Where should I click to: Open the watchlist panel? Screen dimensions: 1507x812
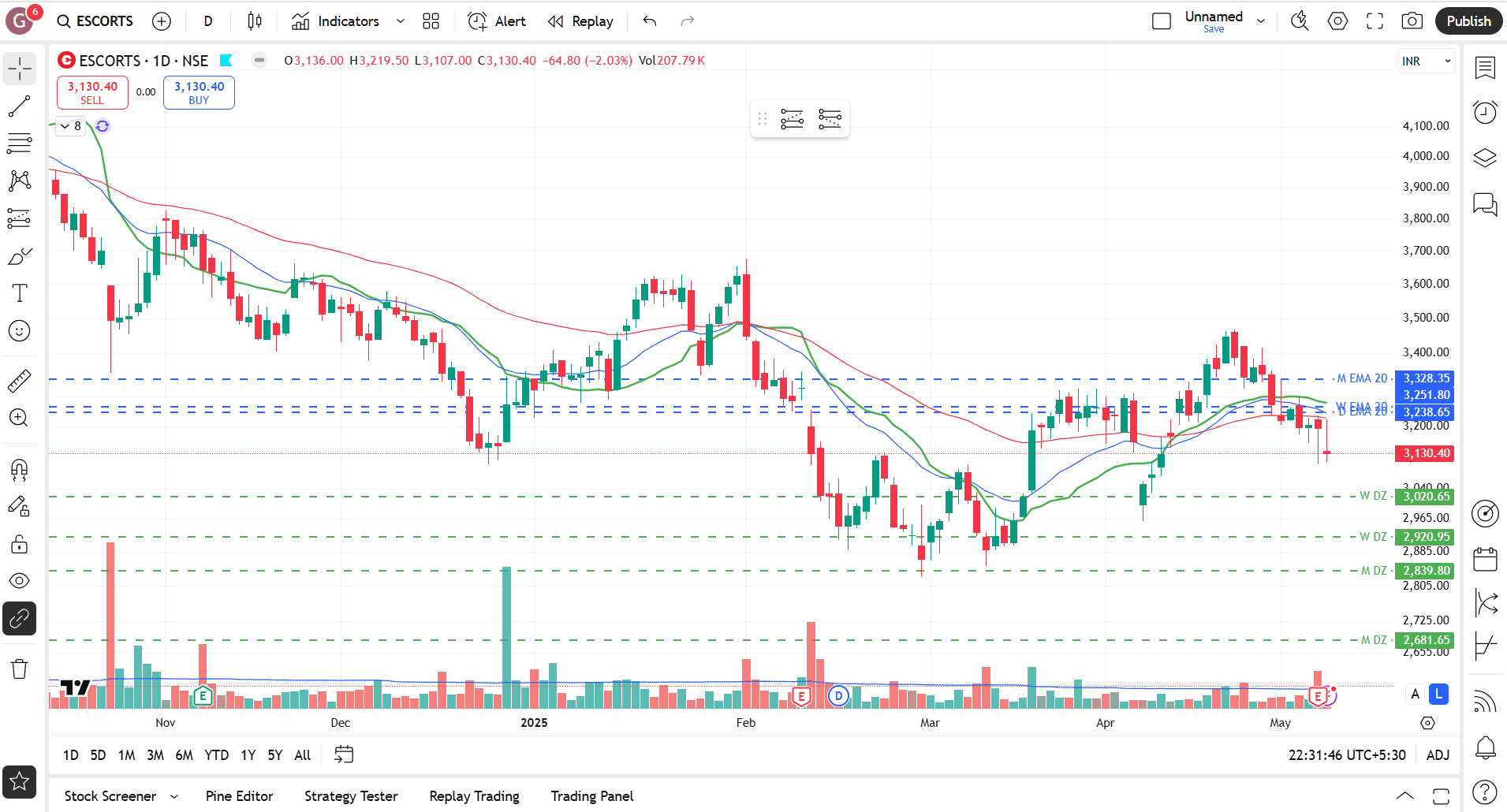1485,69
